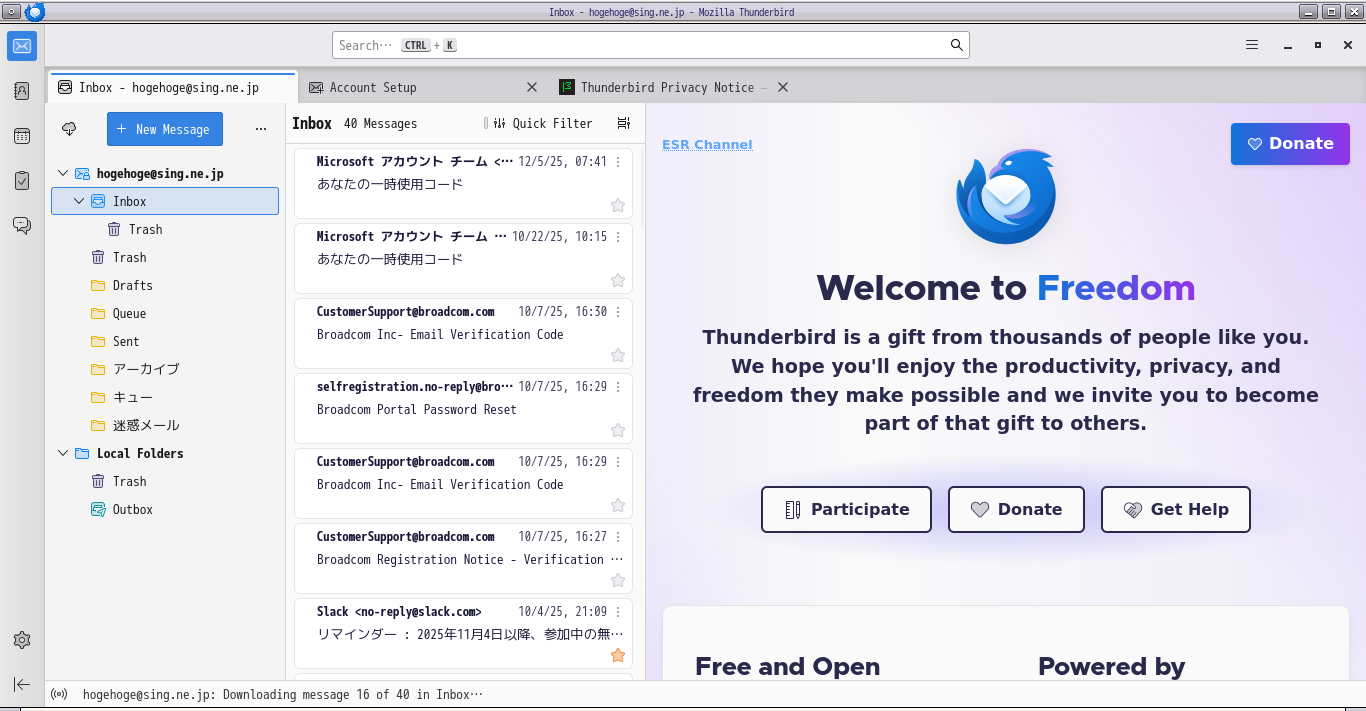Select Trash subfolder under Inbox
The image size is (1366, 711).
165,229
